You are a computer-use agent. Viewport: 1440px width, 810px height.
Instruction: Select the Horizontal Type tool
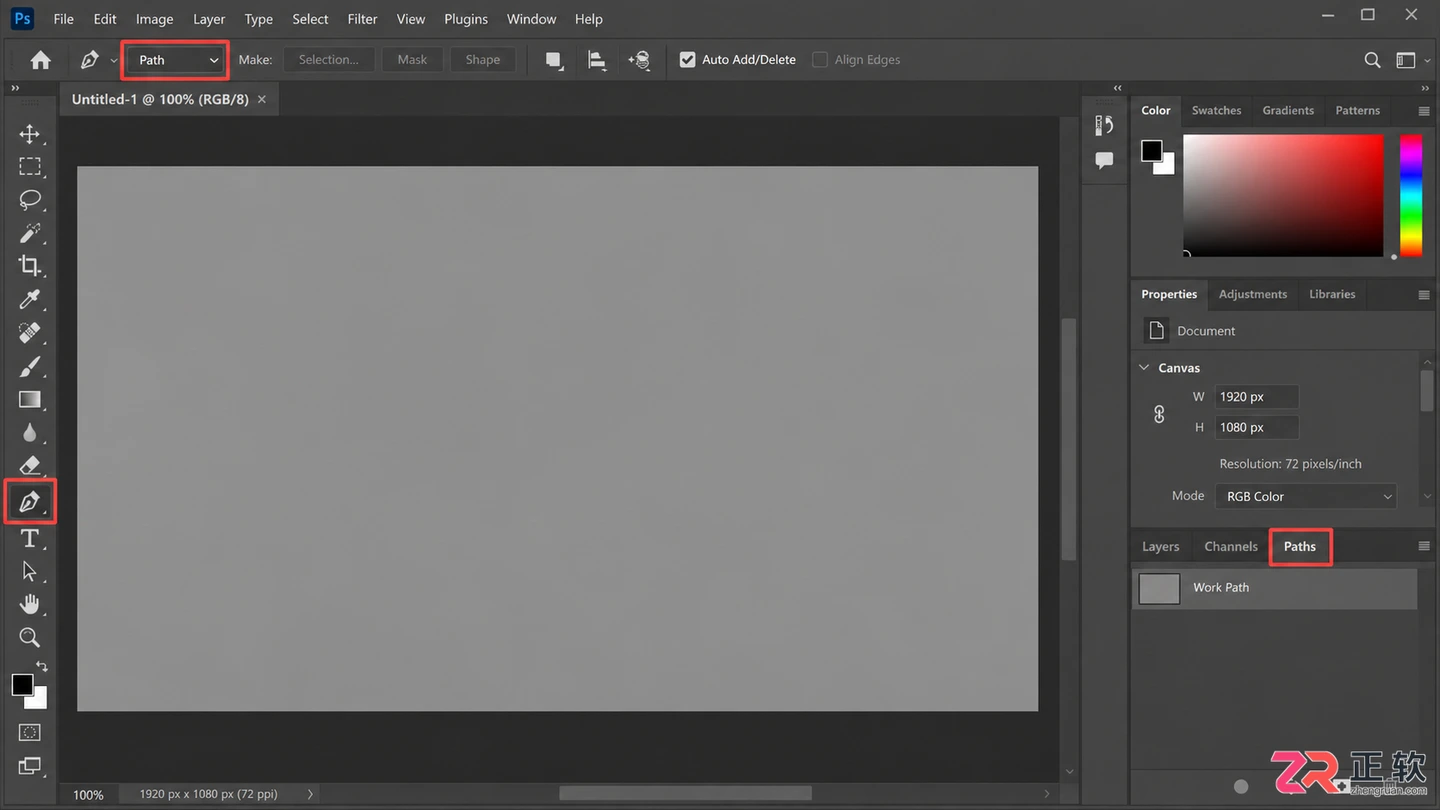pos(30,539)
